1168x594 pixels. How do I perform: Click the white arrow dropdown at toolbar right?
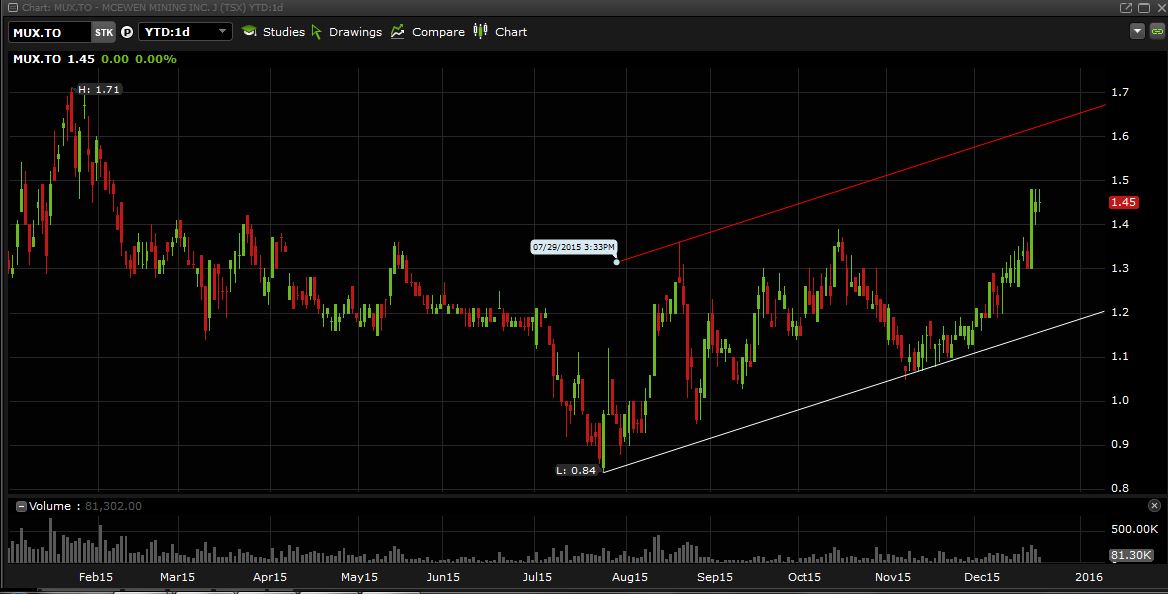coord(1137,31)
